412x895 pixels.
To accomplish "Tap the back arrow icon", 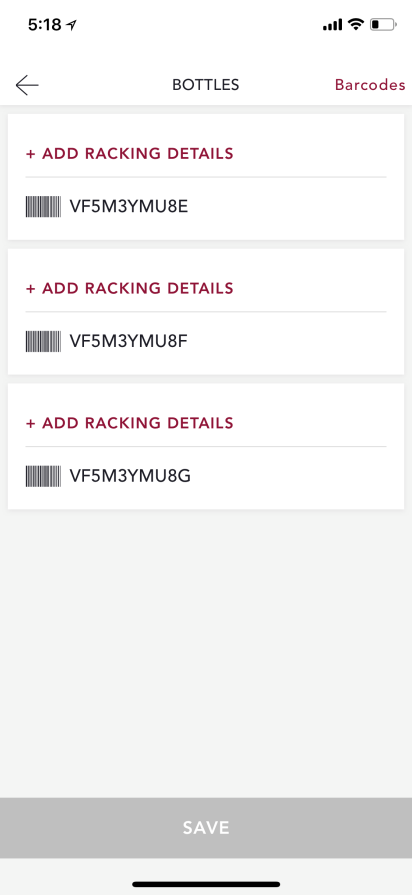I will click(x=27, y=85).
